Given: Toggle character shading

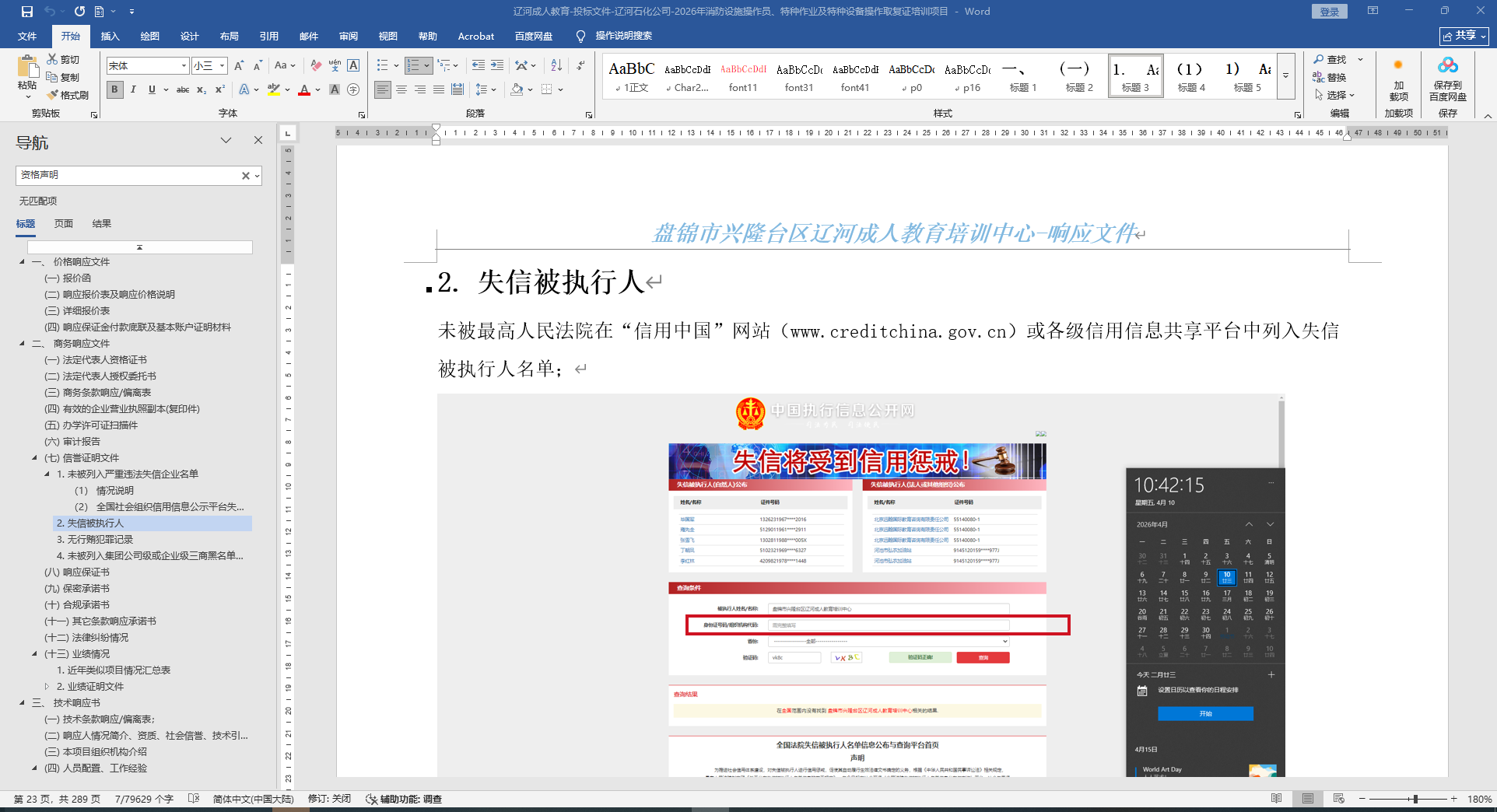Looking at the screenshot, I should coord(335,89).
